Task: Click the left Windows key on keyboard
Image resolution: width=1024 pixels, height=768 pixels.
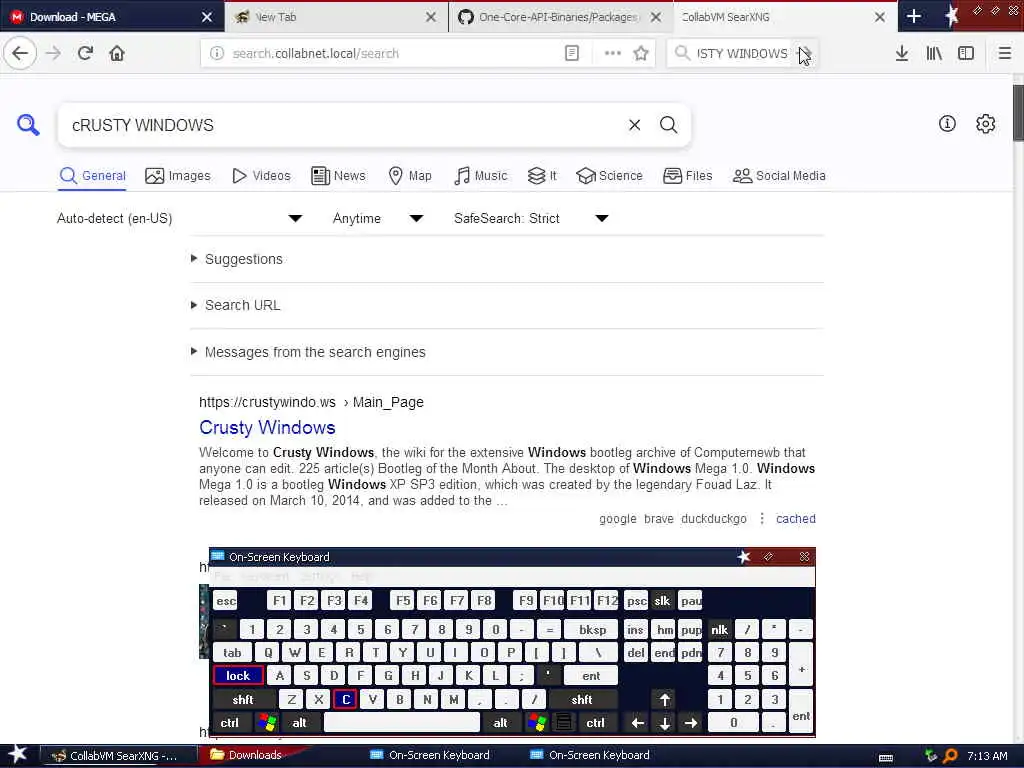Action: point(266,722)
